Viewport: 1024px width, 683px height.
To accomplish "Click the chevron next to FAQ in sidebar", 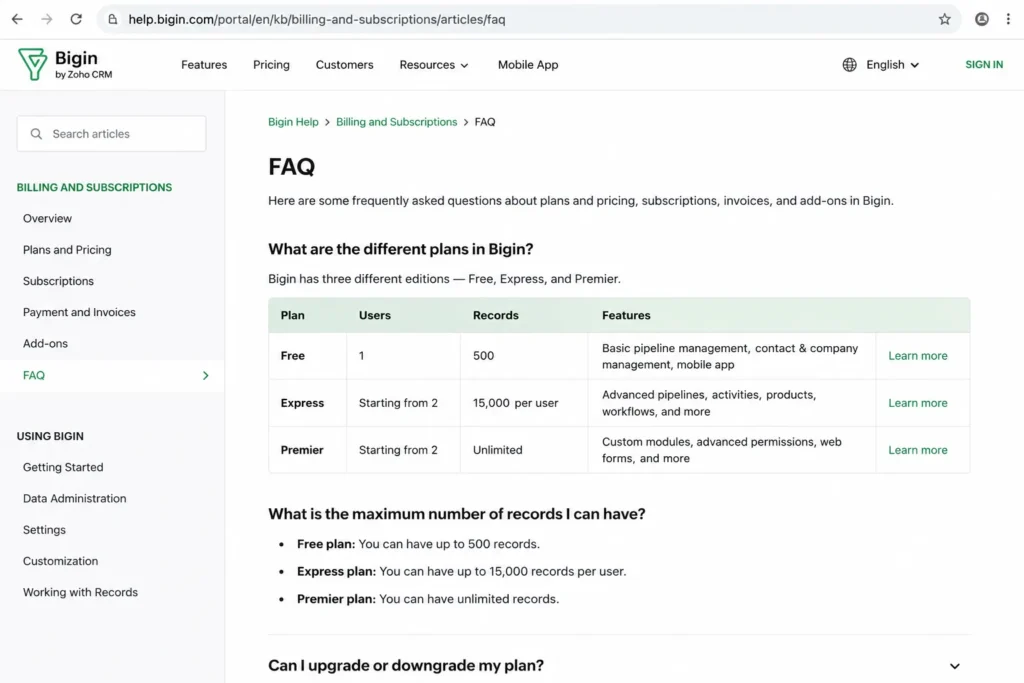I will [x=206, y=375].
